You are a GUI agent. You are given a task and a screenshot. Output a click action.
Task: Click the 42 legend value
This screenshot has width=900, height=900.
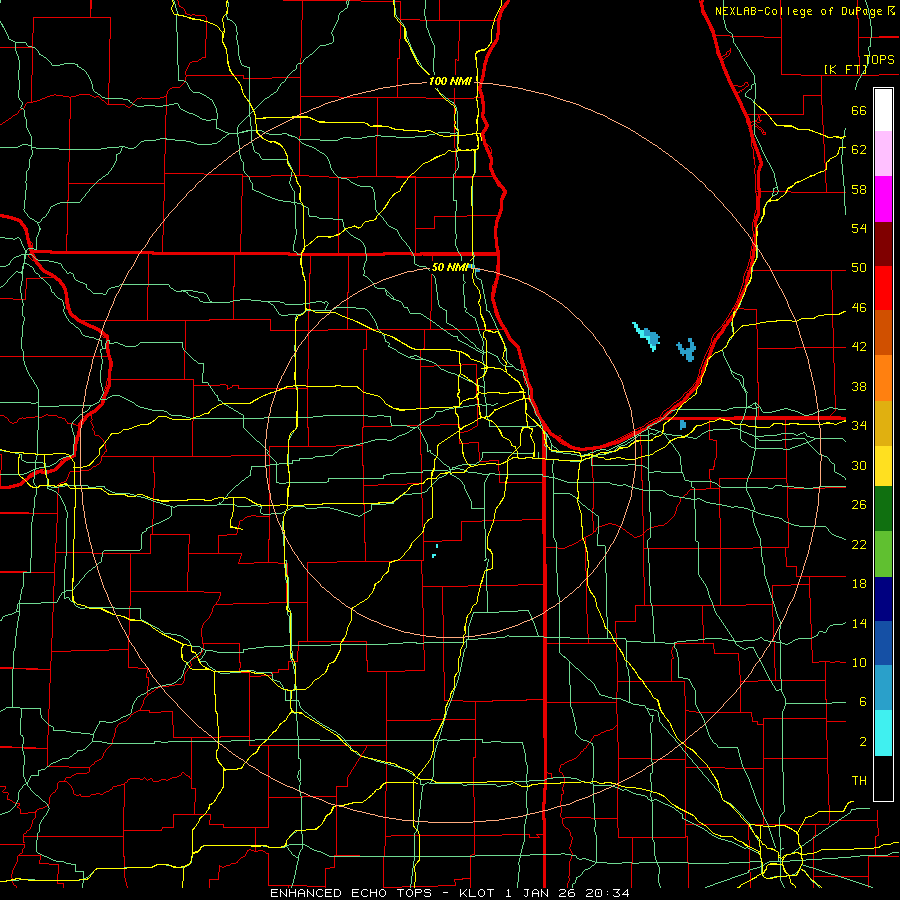click(x=859, y=347)
